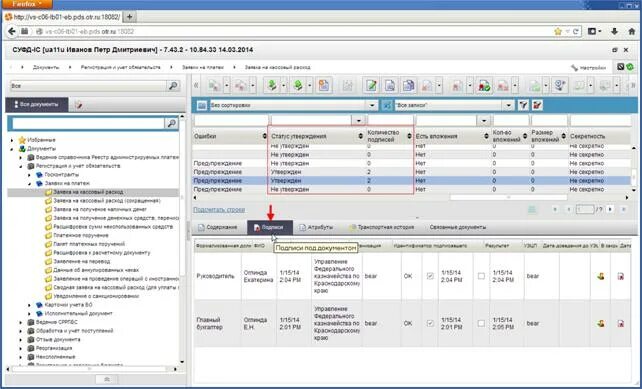
Task: Open the 'Транспортная история' tab
Action: coord(382,227)
